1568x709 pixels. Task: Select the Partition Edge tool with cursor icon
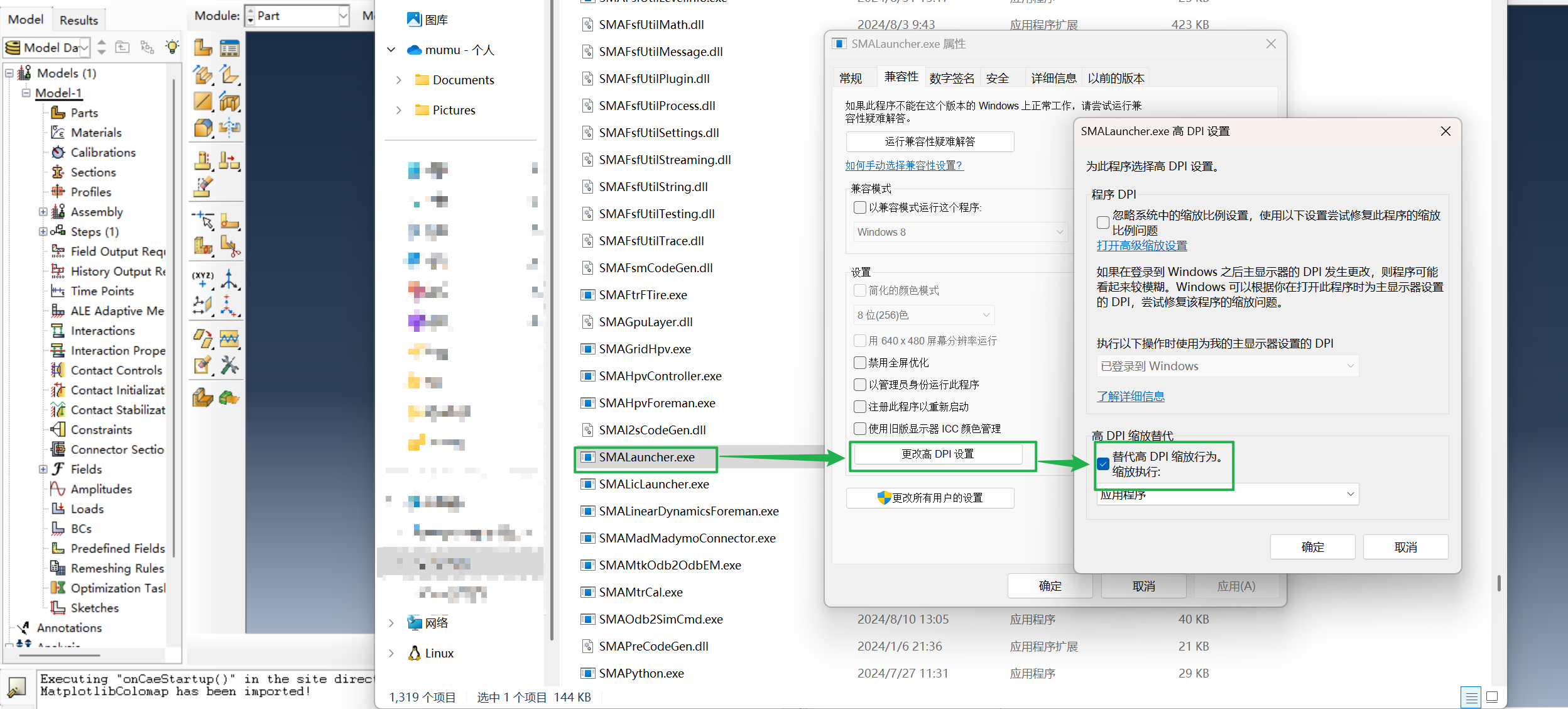pyautogui.click(x=202, y=220)
